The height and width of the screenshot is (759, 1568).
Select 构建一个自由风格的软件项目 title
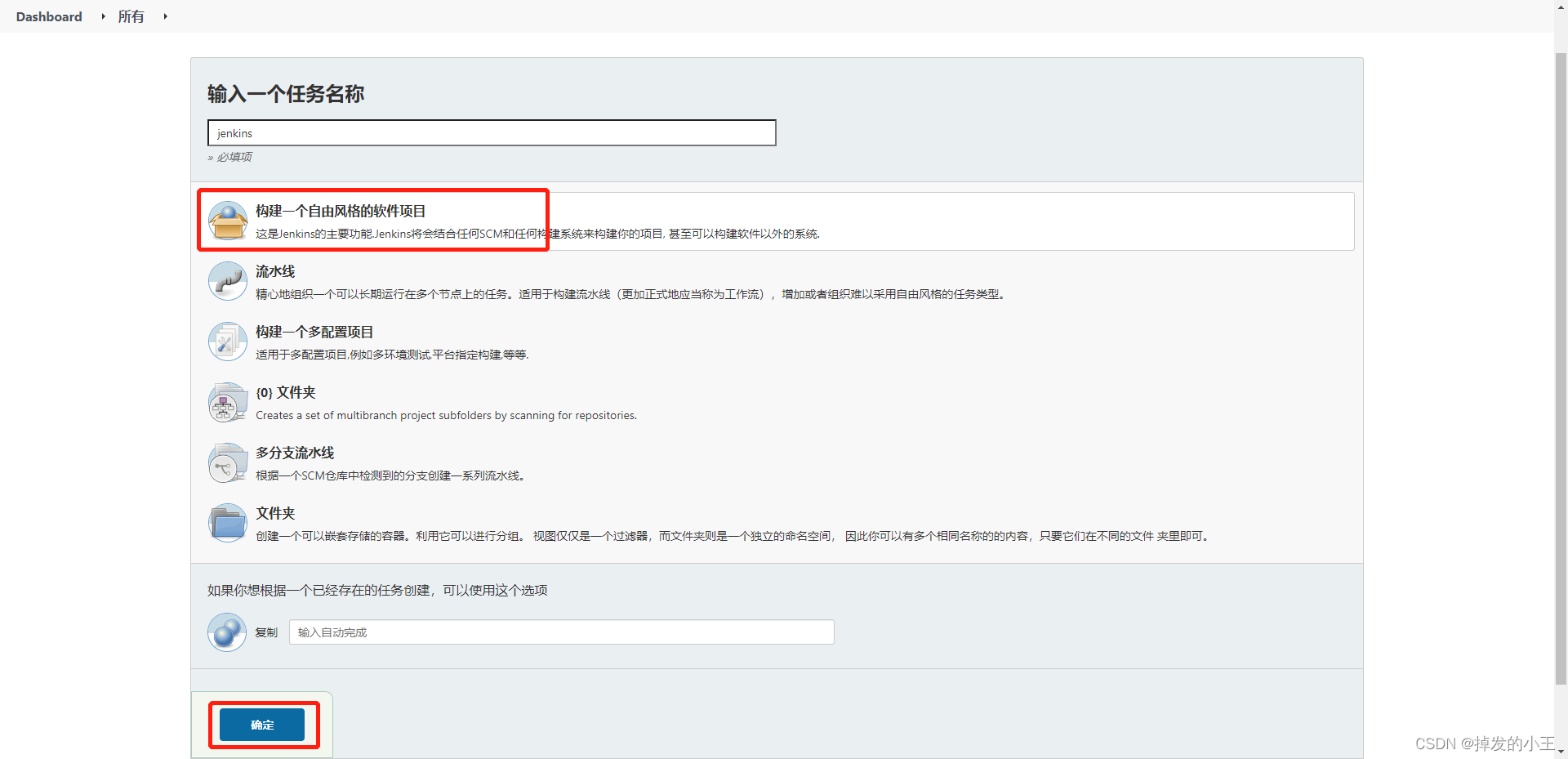[341, 211]
